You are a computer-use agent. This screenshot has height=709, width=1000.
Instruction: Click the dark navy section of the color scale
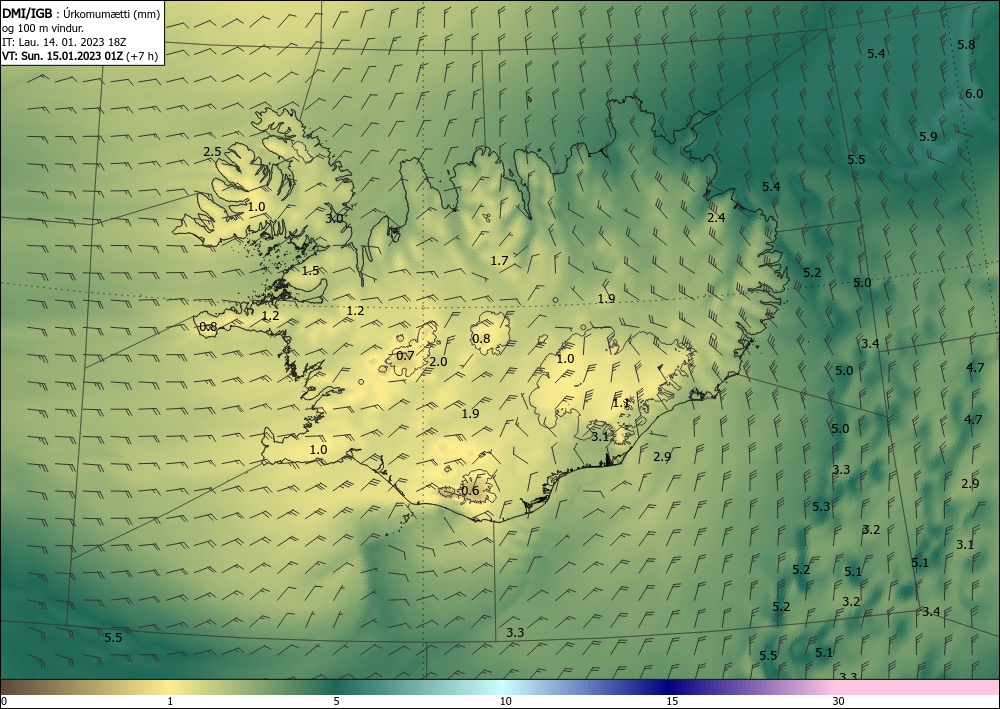(670, 687)
